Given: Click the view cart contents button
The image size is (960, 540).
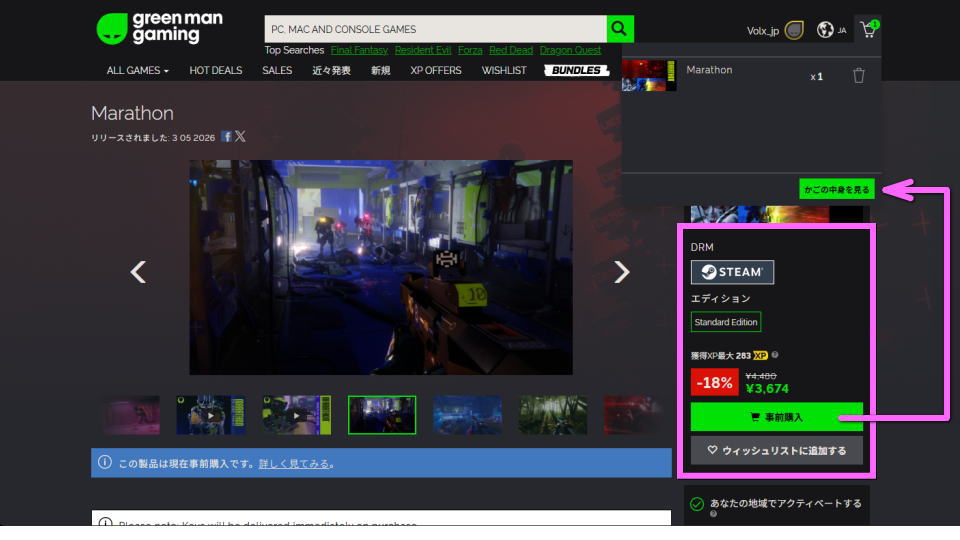Looking at the screenshot, I should [837, 188].
